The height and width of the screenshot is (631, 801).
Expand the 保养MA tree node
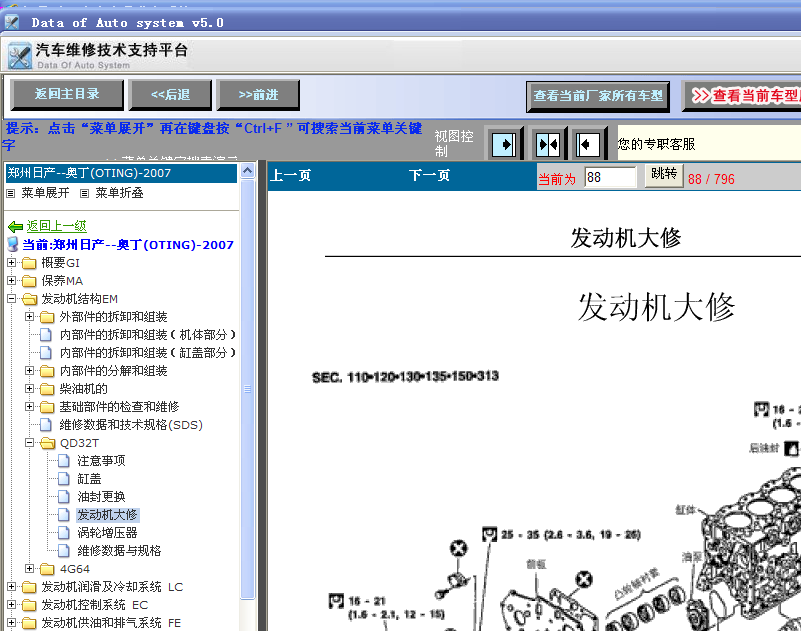(x=11, y=281)
